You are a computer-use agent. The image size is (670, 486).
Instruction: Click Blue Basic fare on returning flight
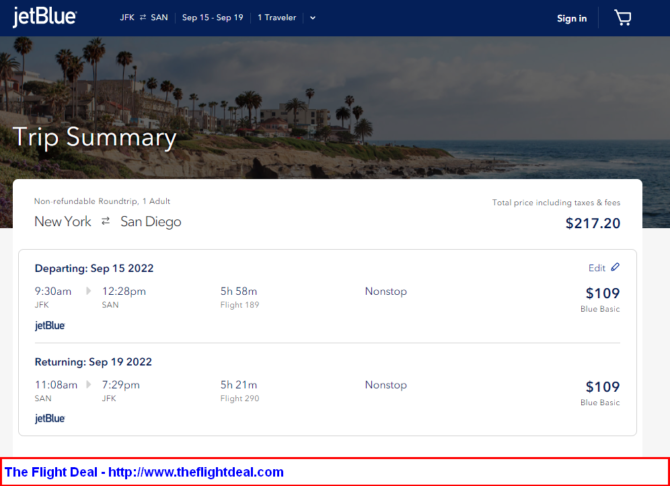click(x=600, y=402)
